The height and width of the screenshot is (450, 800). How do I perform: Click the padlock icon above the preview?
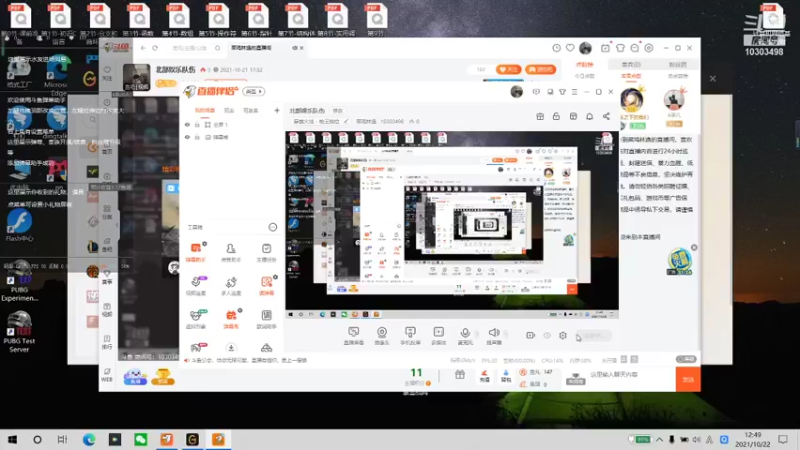[x=556, y=116]
